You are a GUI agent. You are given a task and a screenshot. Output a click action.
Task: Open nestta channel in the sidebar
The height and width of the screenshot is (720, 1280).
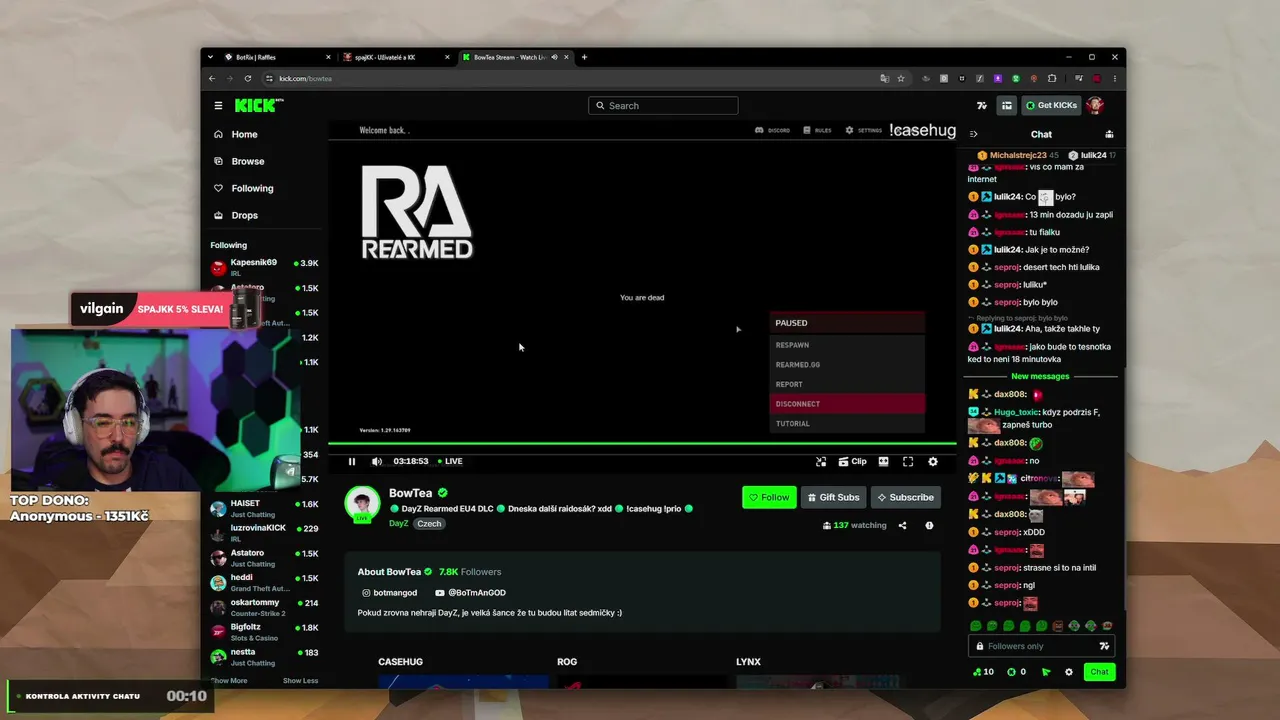(x=264, y=657)
